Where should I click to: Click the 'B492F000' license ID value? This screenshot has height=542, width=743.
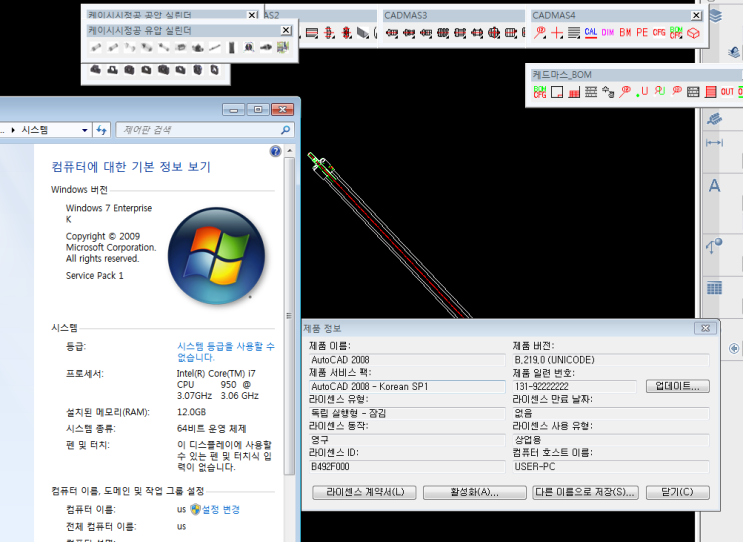330,467
